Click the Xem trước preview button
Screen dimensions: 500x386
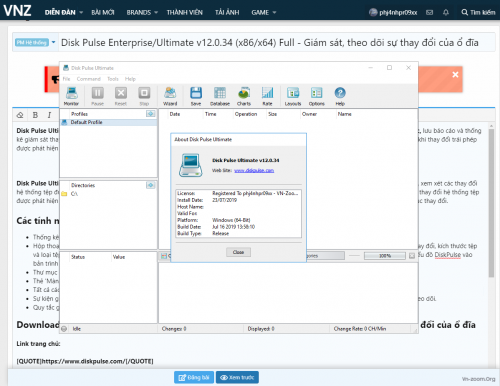(237, 377)
